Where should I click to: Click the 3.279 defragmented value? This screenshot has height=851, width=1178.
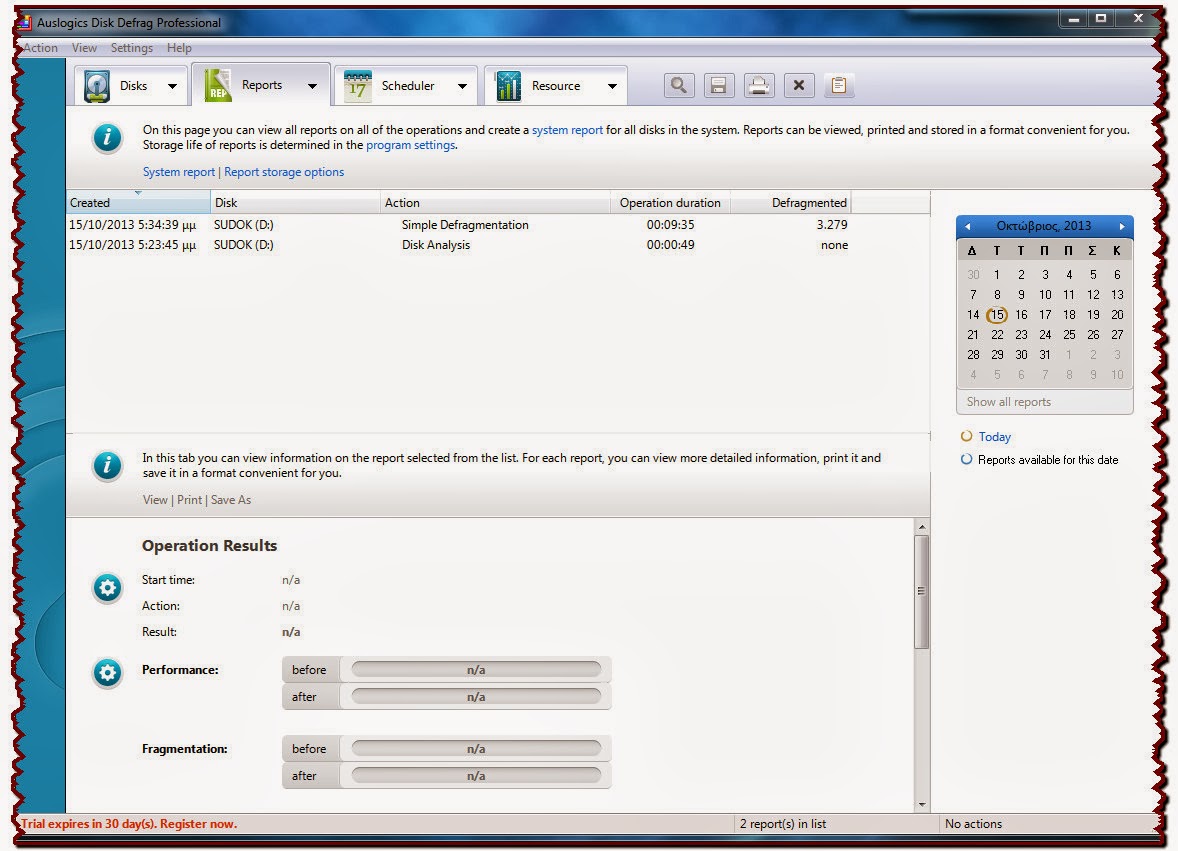pyautogui.click(x=832, y=225)
